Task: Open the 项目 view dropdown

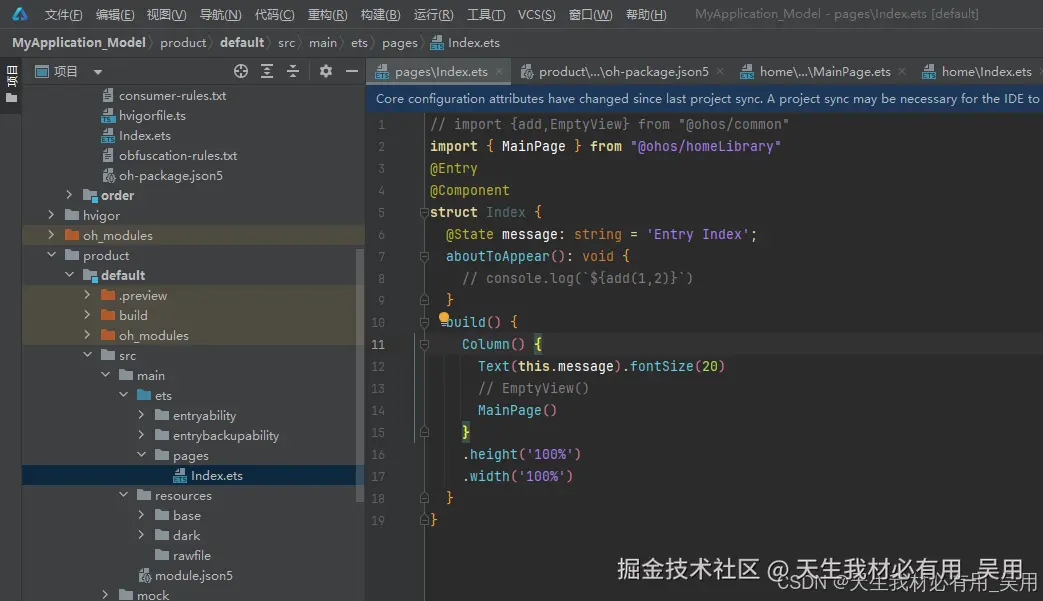Action: tap(98, 72)
